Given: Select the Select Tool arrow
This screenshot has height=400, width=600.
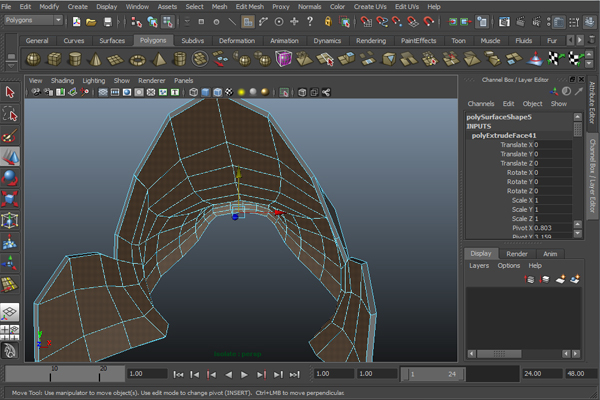Looking at the screenshot, I should pyautogui.click(x=10, y=92).
